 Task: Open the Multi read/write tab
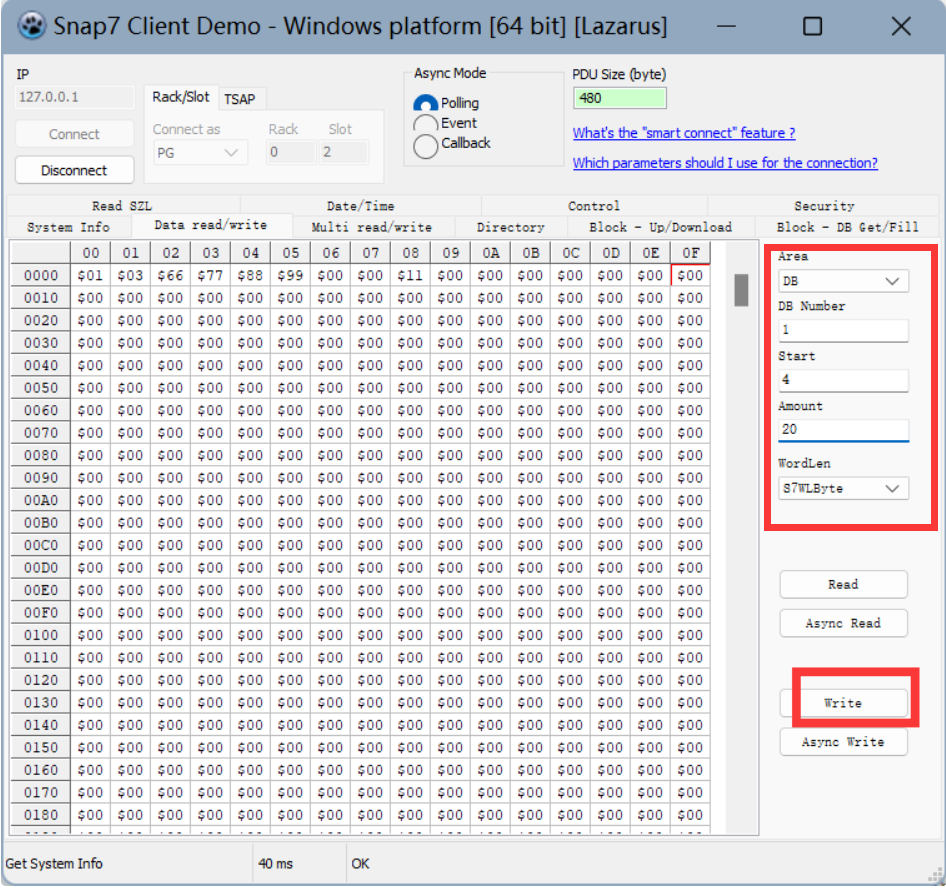click(x=372, y=227)
